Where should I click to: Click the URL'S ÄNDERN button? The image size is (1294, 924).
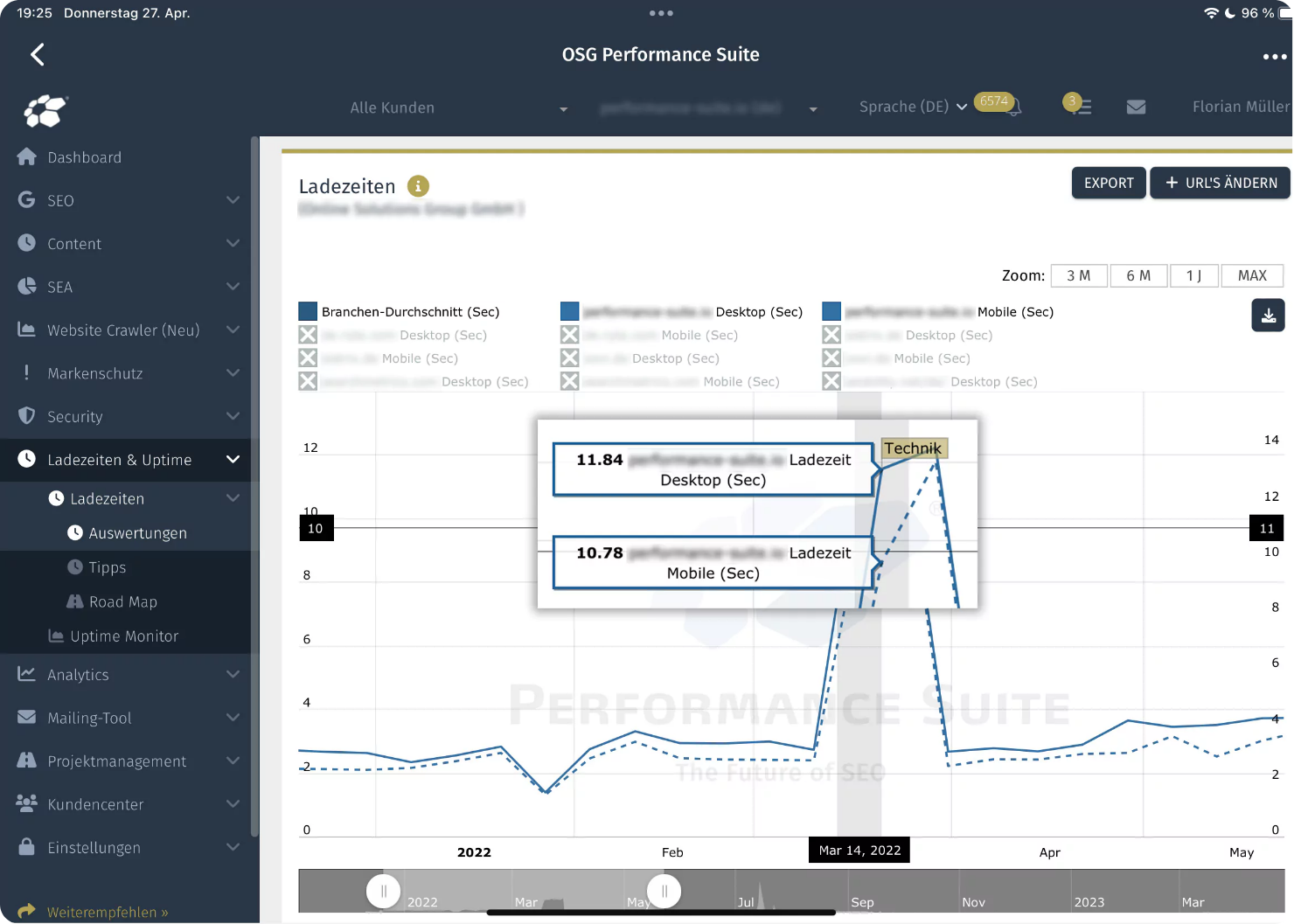[1221, 183]
